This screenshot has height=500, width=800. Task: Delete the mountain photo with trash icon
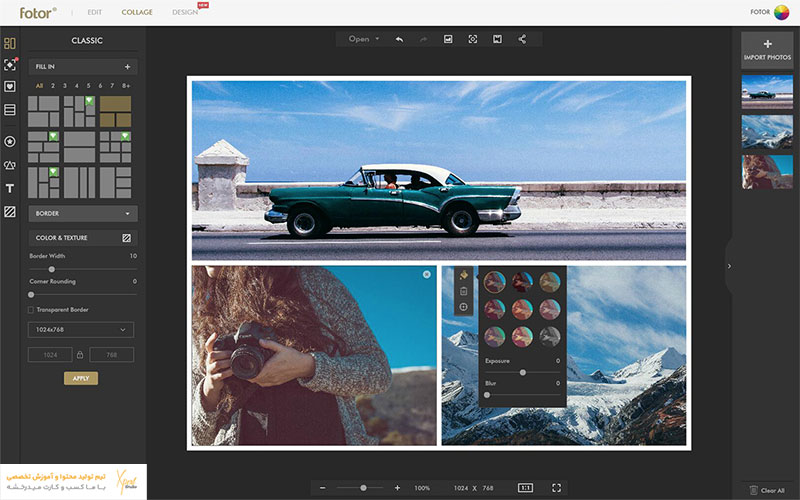[464, 291]
